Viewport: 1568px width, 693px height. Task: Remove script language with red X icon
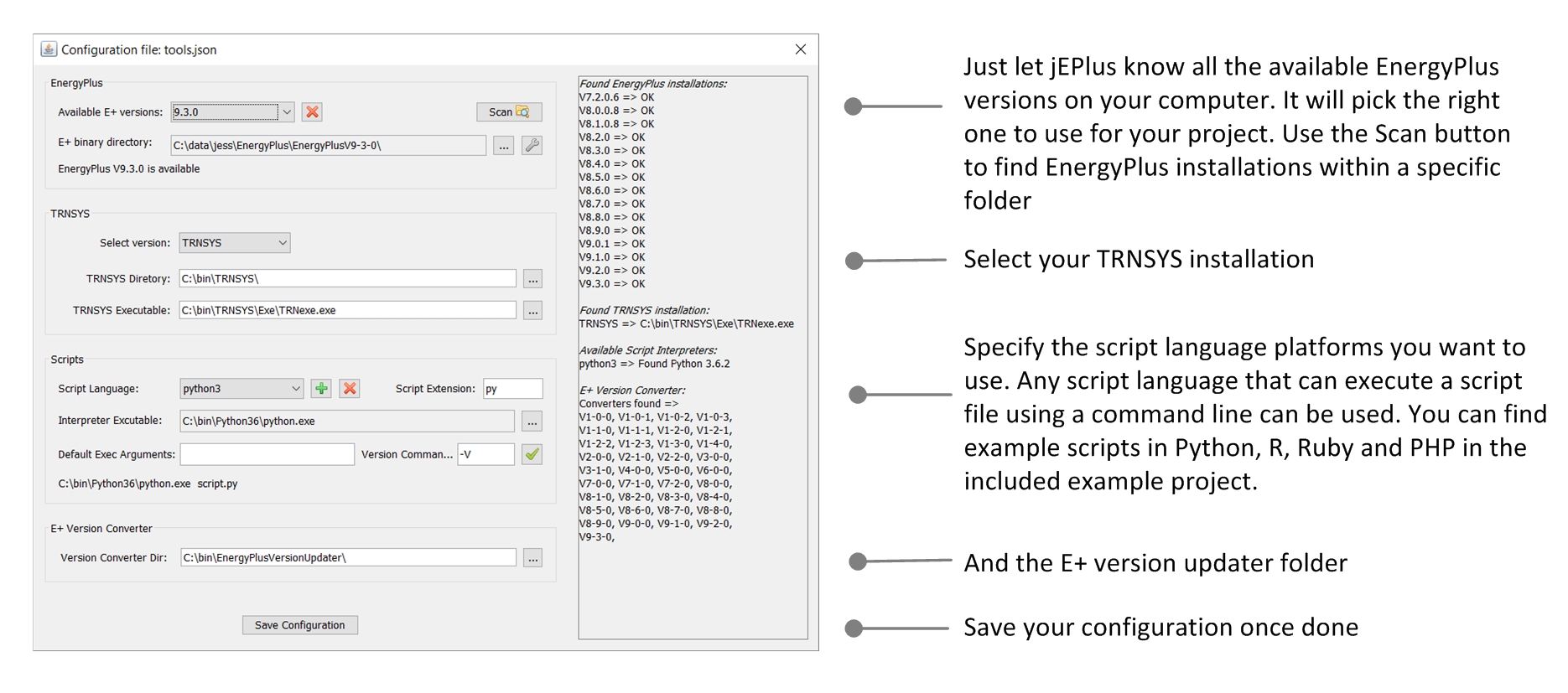350,389
